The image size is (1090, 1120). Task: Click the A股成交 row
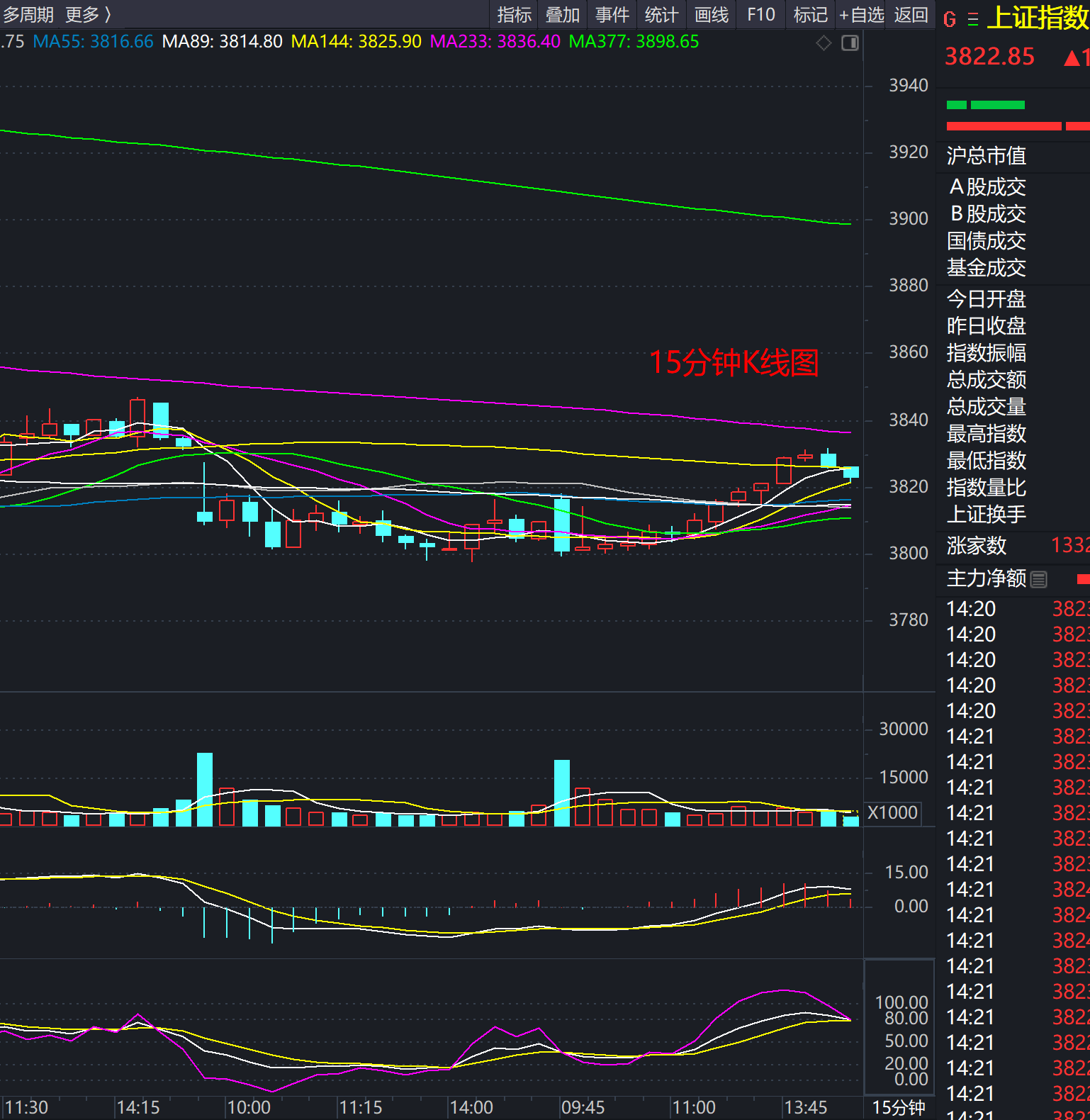pyautogui.click(x=1013, y=187)
